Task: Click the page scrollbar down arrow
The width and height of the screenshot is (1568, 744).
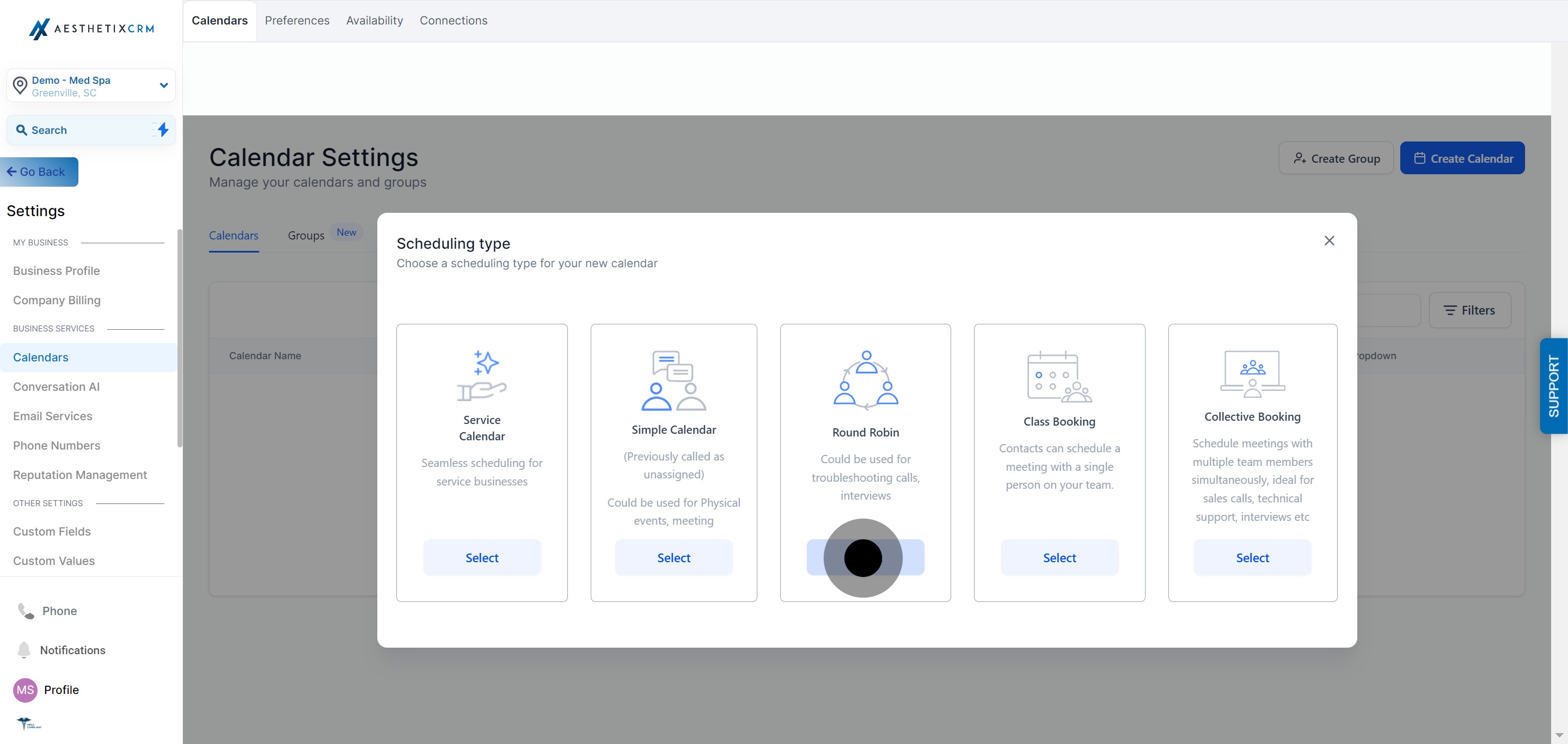Action: tap(1559, 735)
